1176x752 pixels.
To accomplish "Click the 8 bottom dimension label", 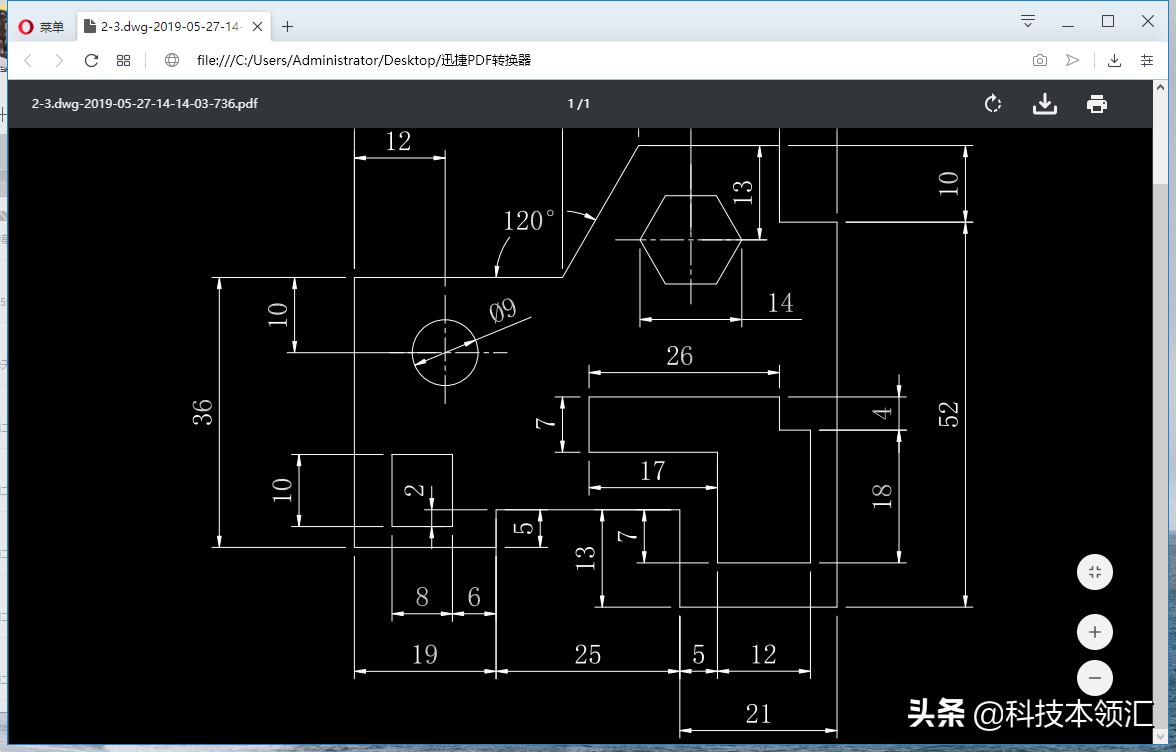I will (422, 597).
